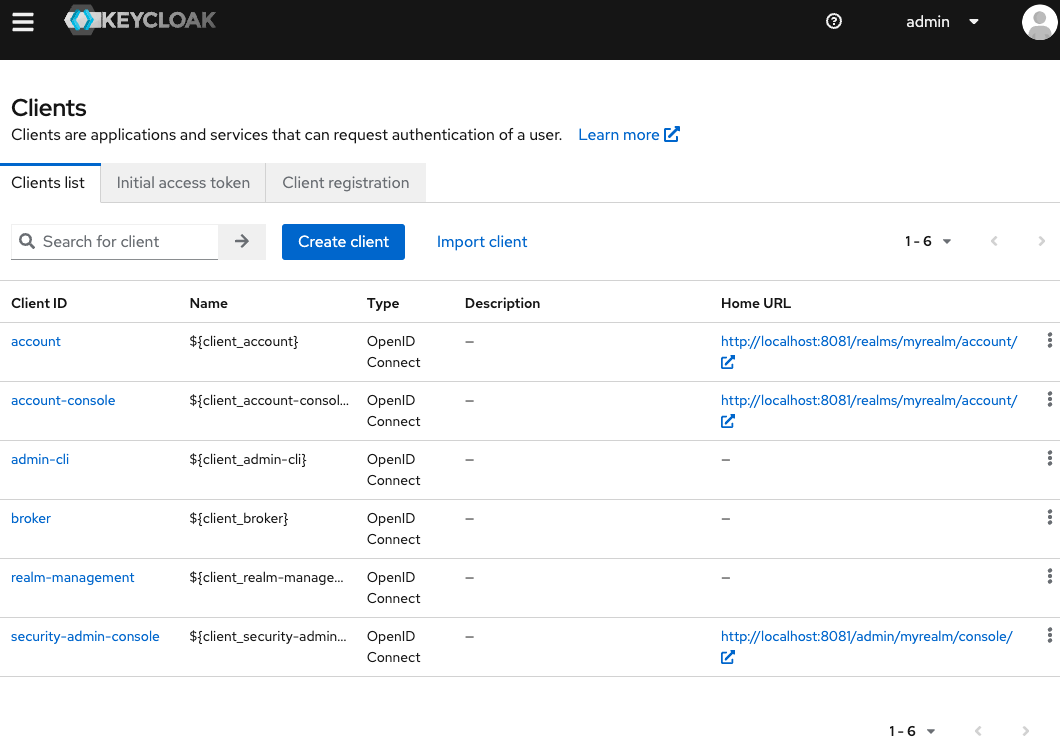Open the hamburger navigation menu

23,22
